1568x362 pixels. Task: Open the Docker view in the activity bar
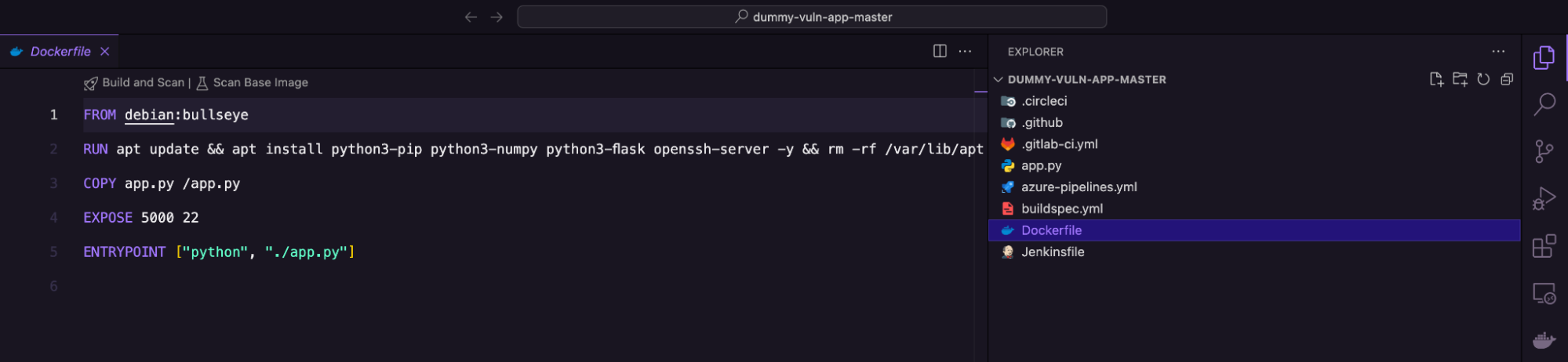(1544, 340)
